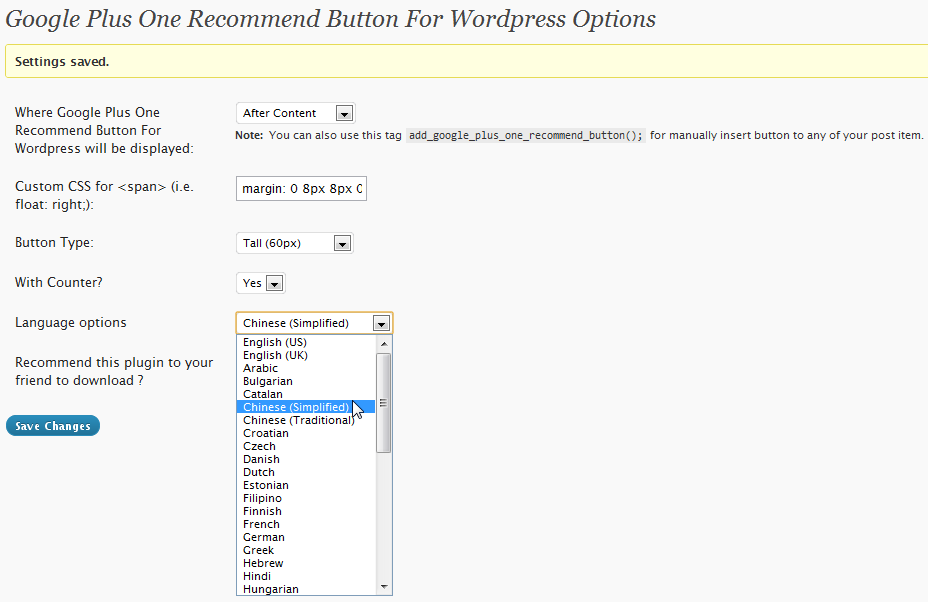The height and width of the screenshot is (602, 928).
Task: Click language list scroll up arrow
Action: coord(384,343)
